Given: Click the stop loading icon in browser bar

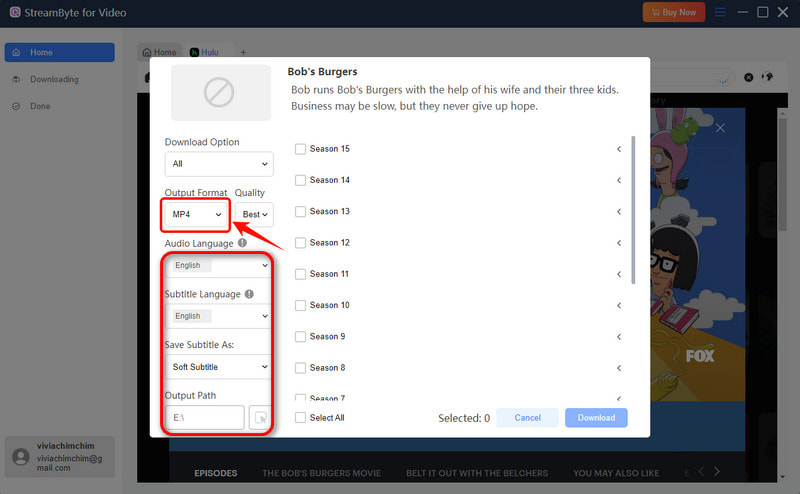Looking at the screenshot, I should 748,78.
